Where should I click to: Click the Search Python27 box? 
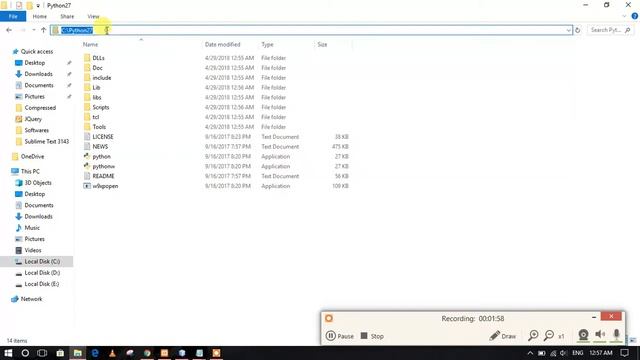(x=610, y=30)
